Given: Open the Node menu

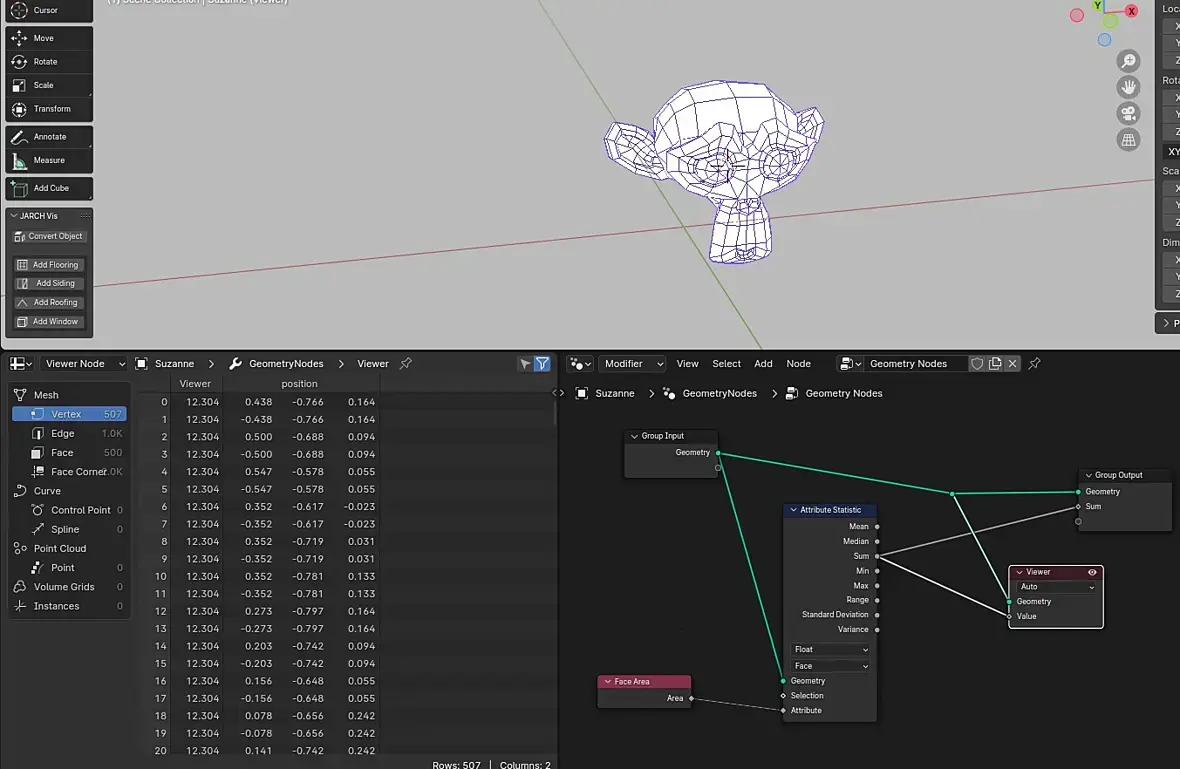Looking at the screenshot, I should (798, 363).
